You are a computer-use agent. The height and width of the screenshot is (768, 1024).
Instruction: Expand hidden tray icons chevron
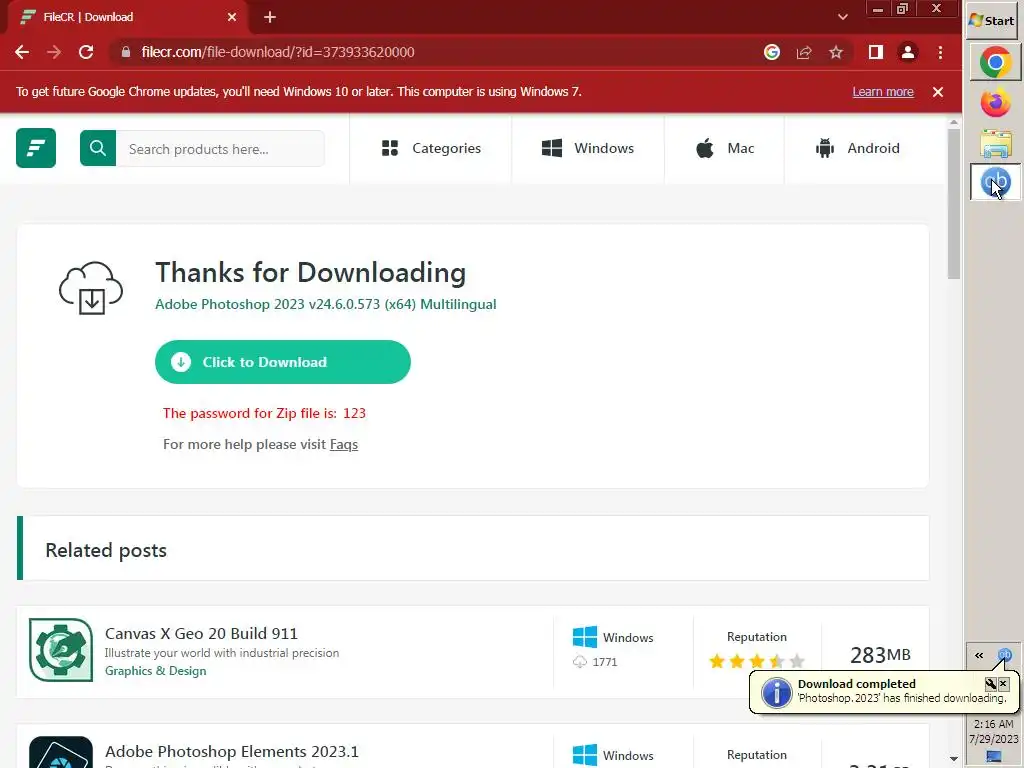(979, 655)
